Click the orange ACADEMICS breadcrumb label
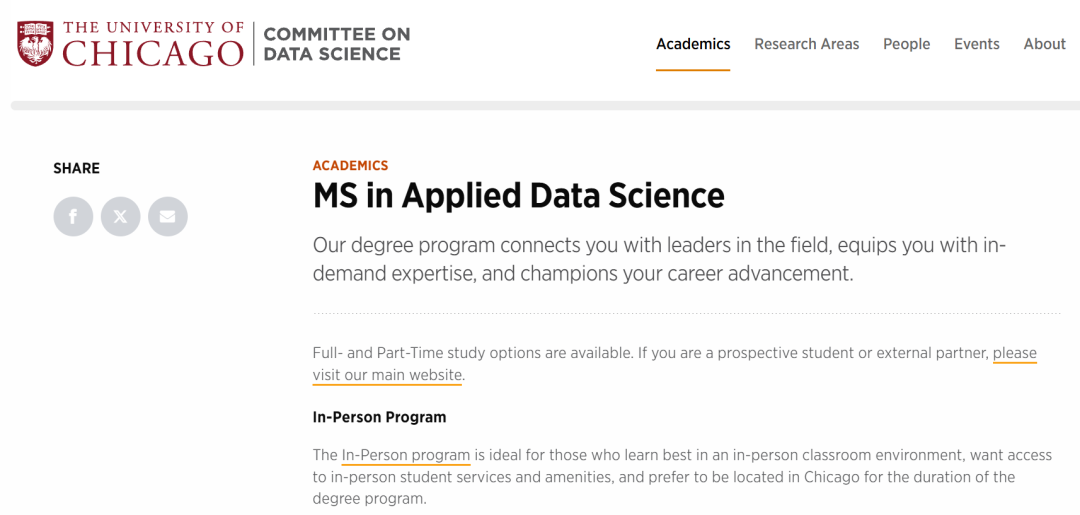 [350, 165]
